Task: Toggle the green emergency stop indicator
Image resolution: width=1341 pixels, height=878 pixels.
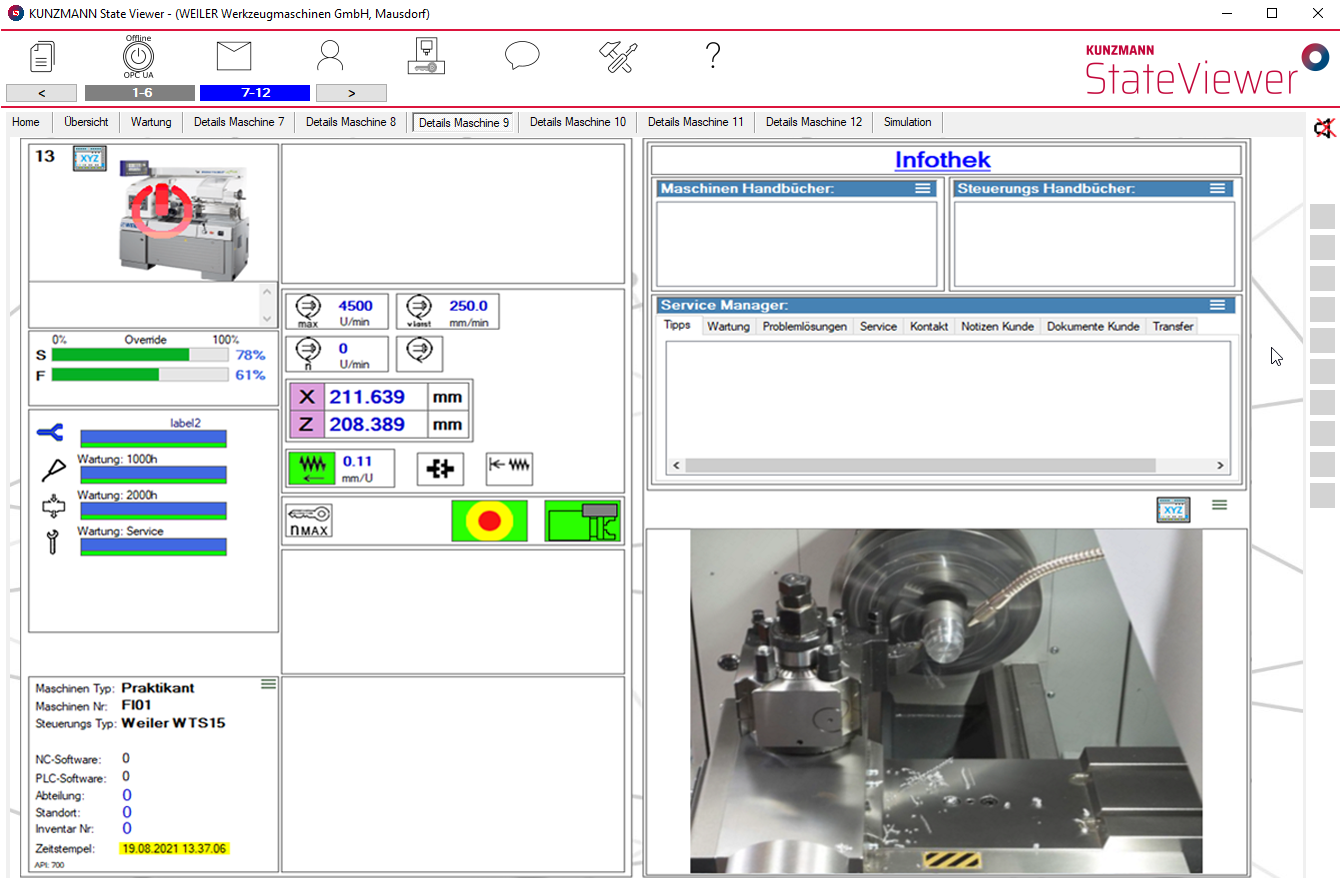Action: [489, 522]
